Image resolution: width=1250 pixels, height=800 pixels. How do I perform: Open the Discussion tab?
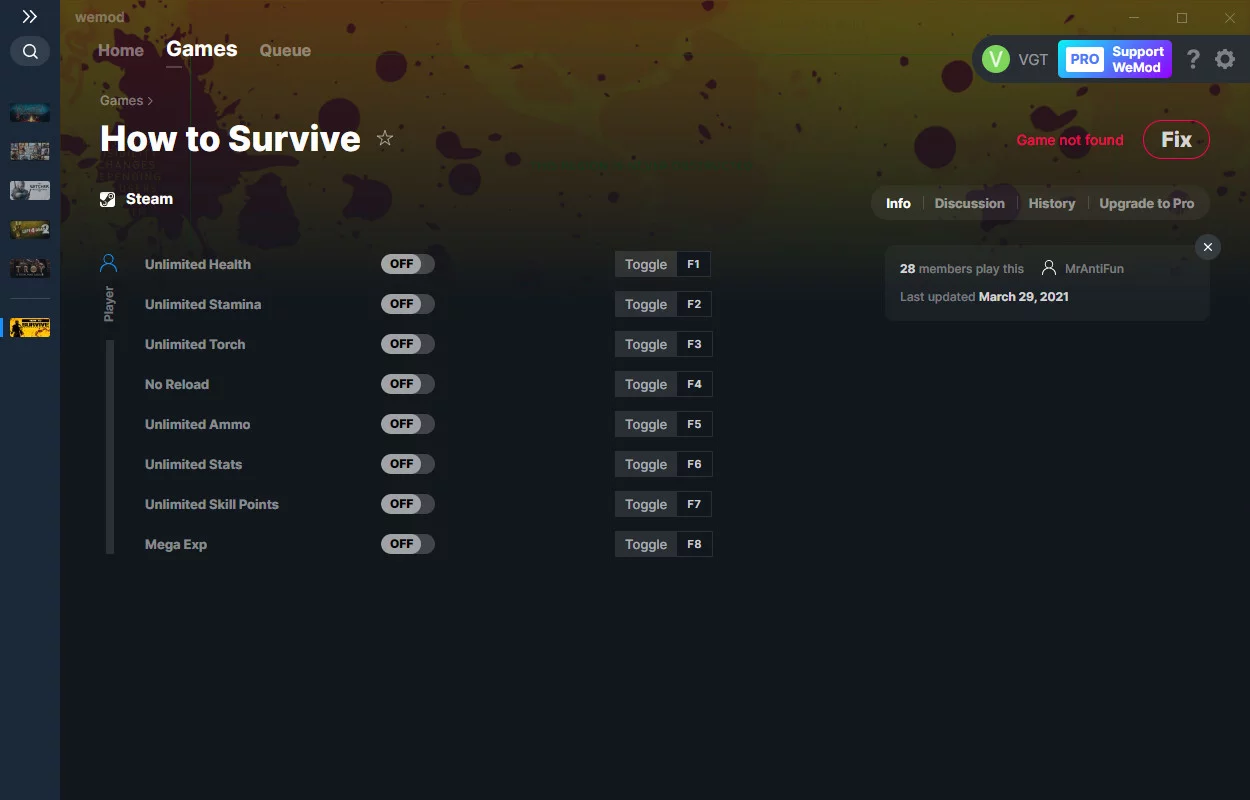click(x=969, y=203)
